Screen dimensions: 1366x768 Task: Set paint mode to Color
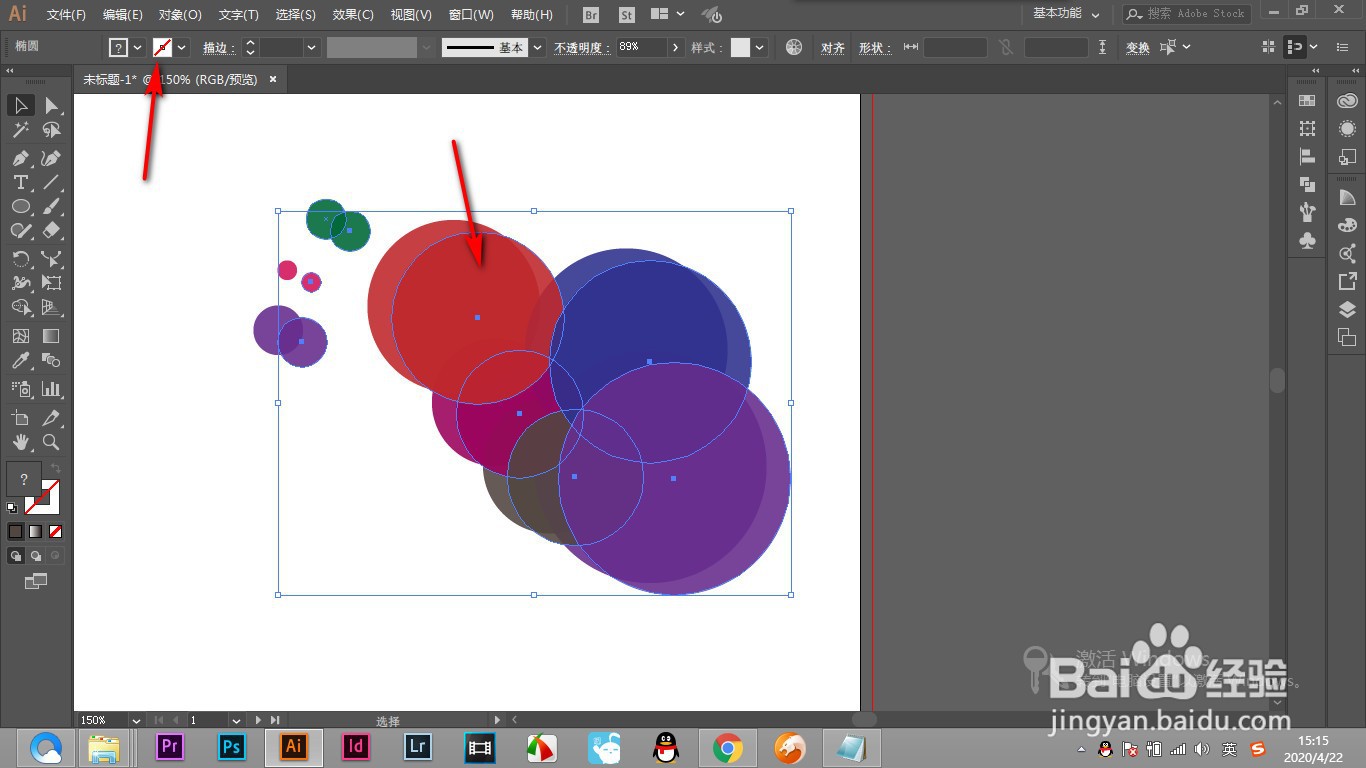15,531
